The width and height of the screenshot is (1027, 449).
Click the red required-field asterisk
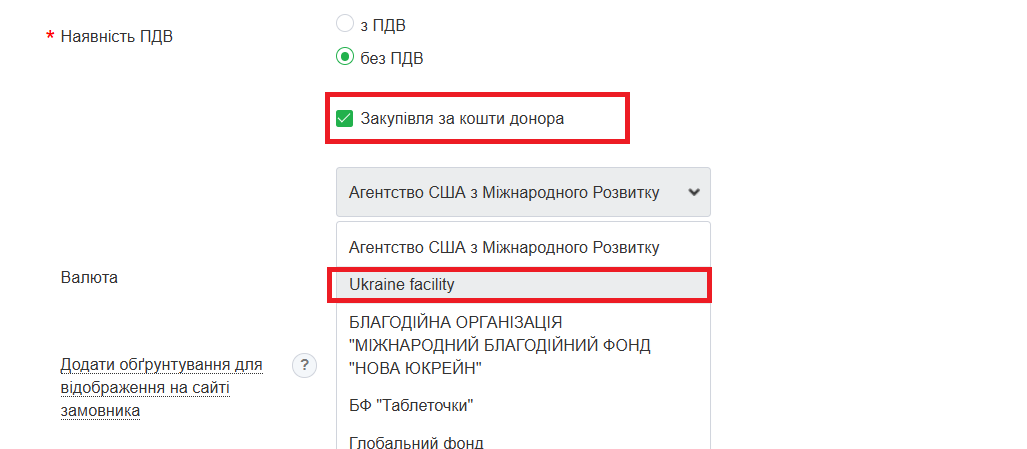(x=50, y=38)
